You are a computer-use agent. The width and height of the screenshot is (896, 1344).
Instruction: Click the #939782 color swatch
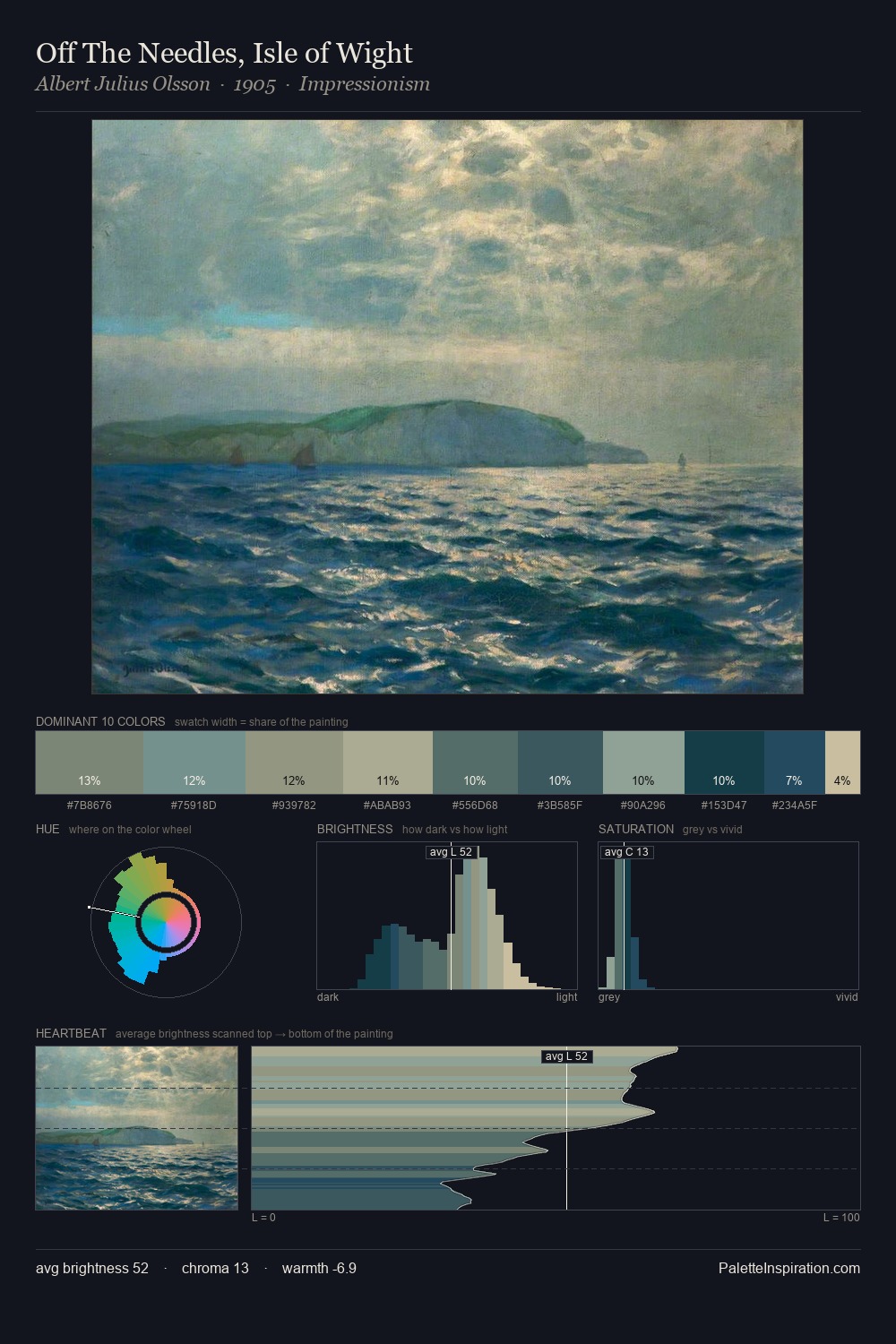pos(294,762)
